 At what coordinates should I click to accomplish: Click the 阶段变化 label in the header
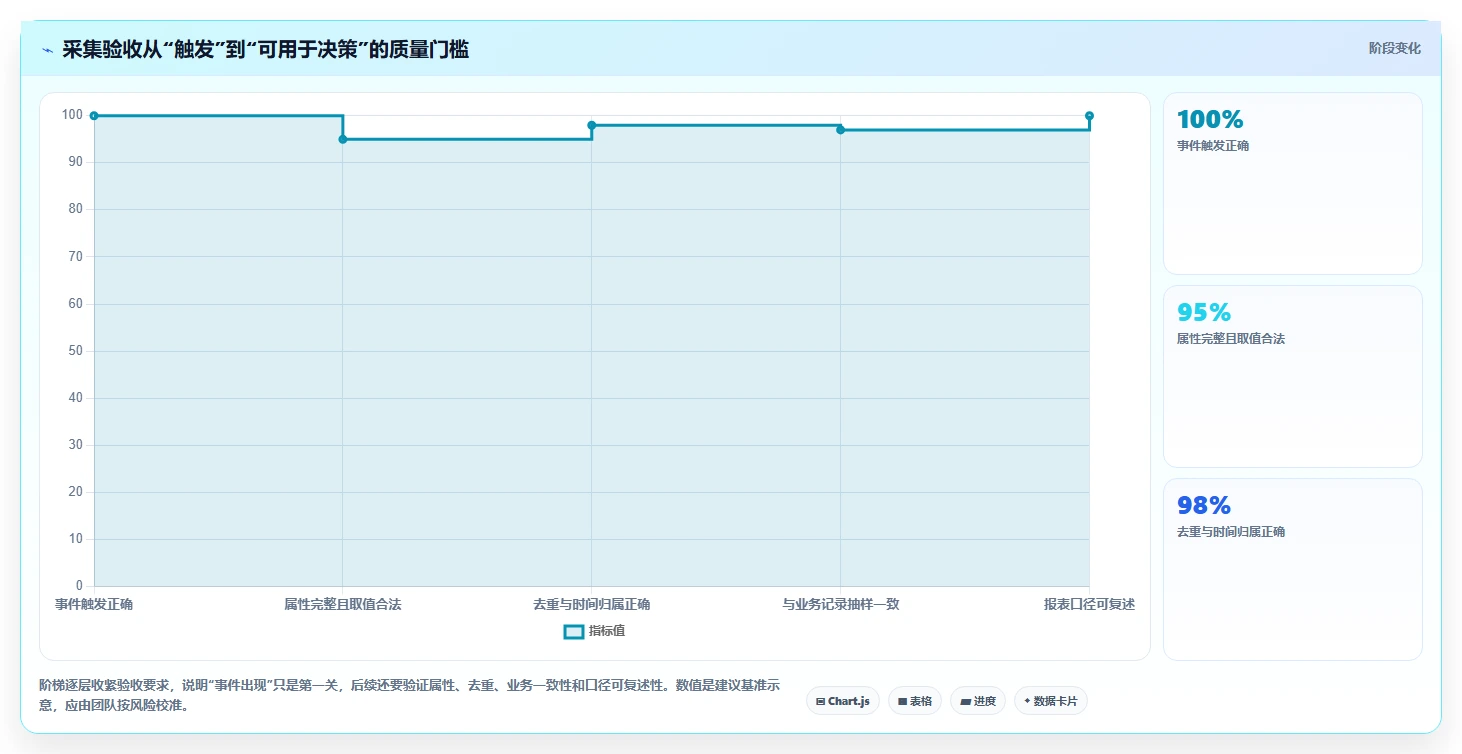[x=1394, y=48]
